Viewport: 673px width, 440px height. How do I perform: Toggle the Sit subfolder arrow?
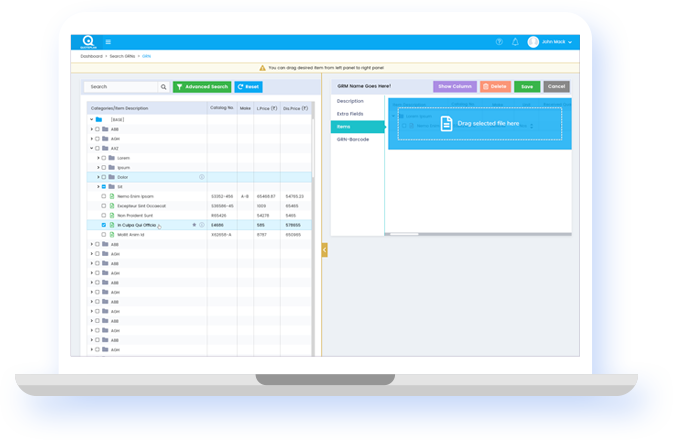(x=98, y=187)
